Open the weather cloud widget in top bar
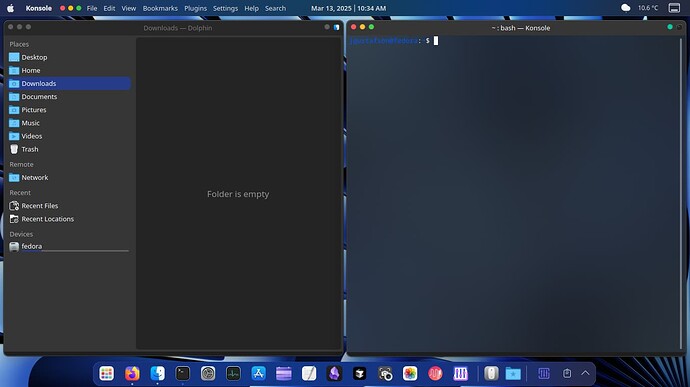Image resolution: width=690 pixels, height=387 pixels. (x=625, y=8)
